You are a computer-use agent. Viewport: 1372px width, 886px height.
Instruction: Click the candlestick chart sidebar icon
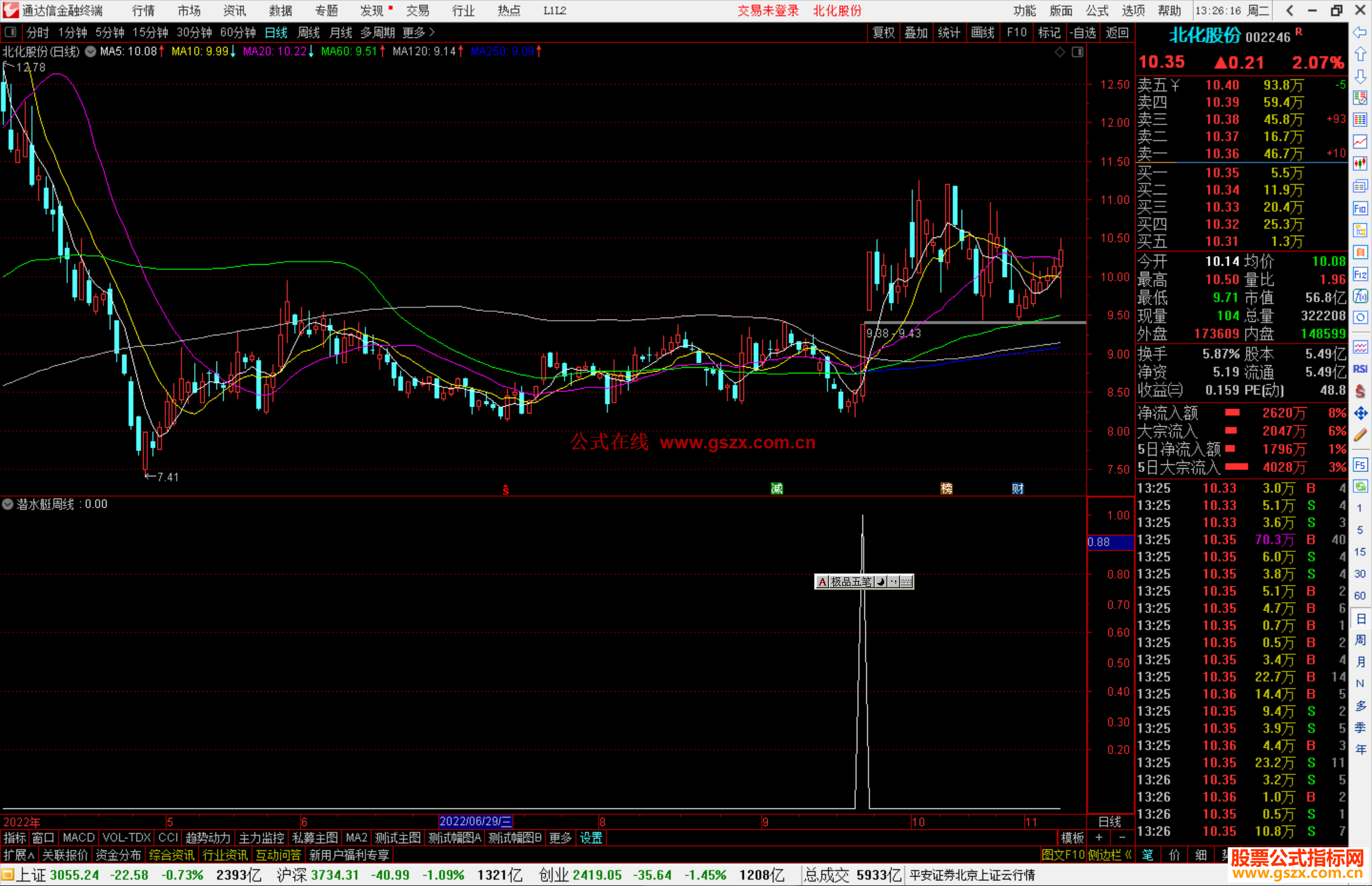(1360, 163)
